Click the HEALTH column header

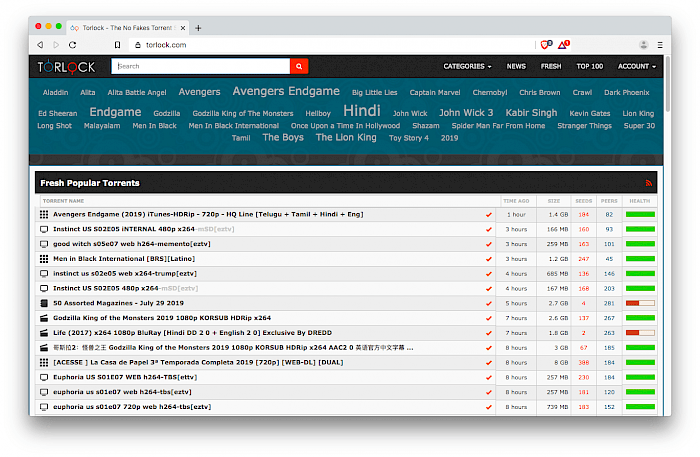(639, 201)
